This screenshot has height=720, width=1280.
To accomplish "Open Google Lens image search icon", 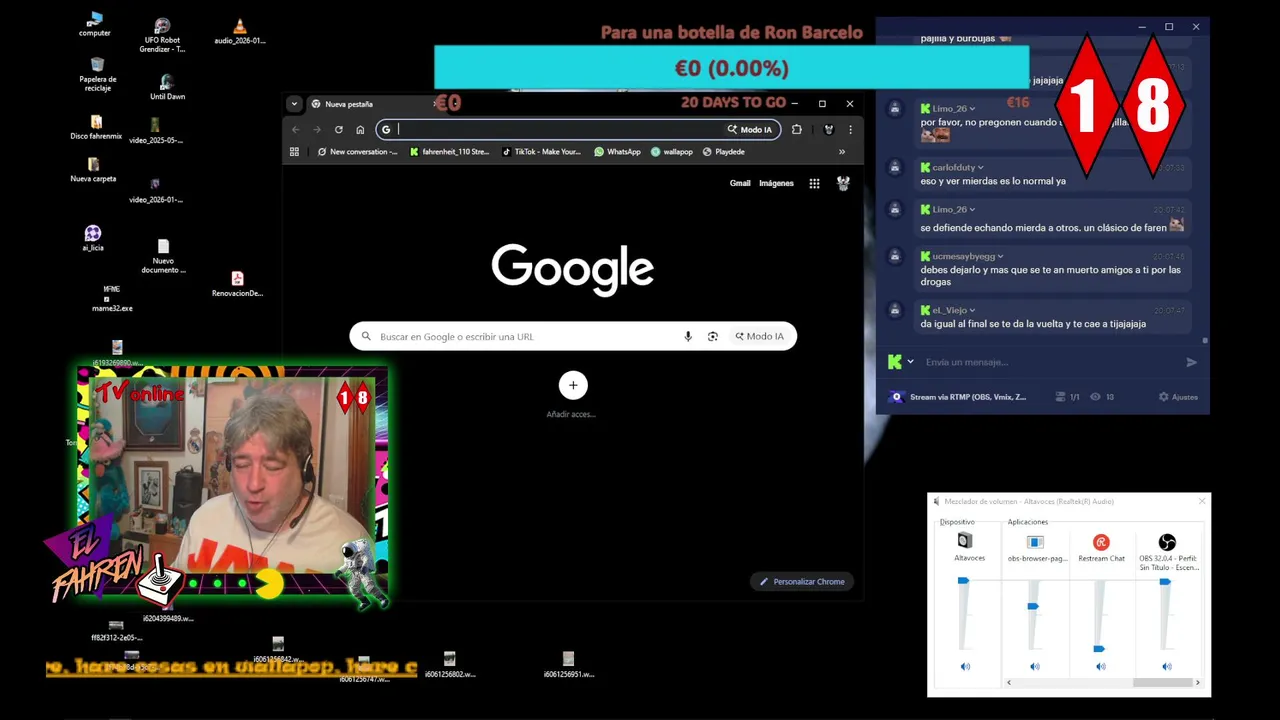I will (713, 336).
